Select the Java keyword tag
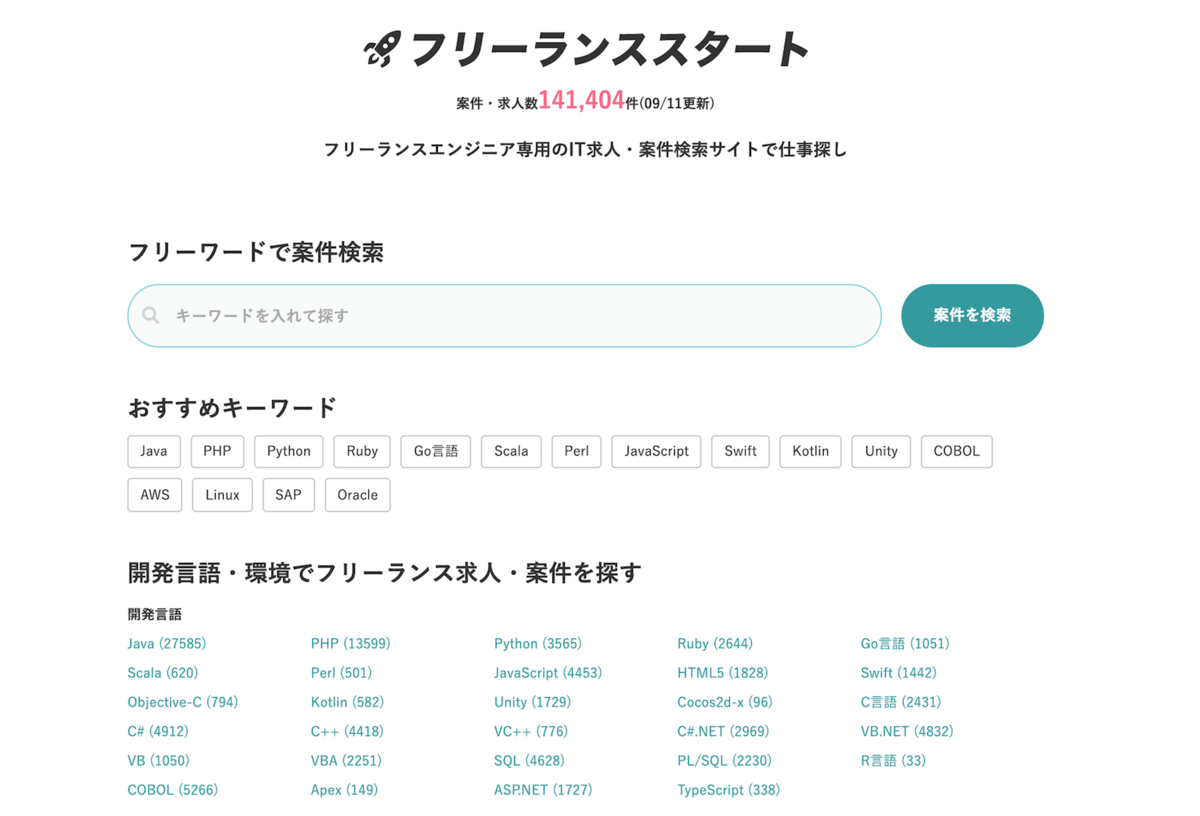The image size is (1200, 816). [x=154, y=451]
